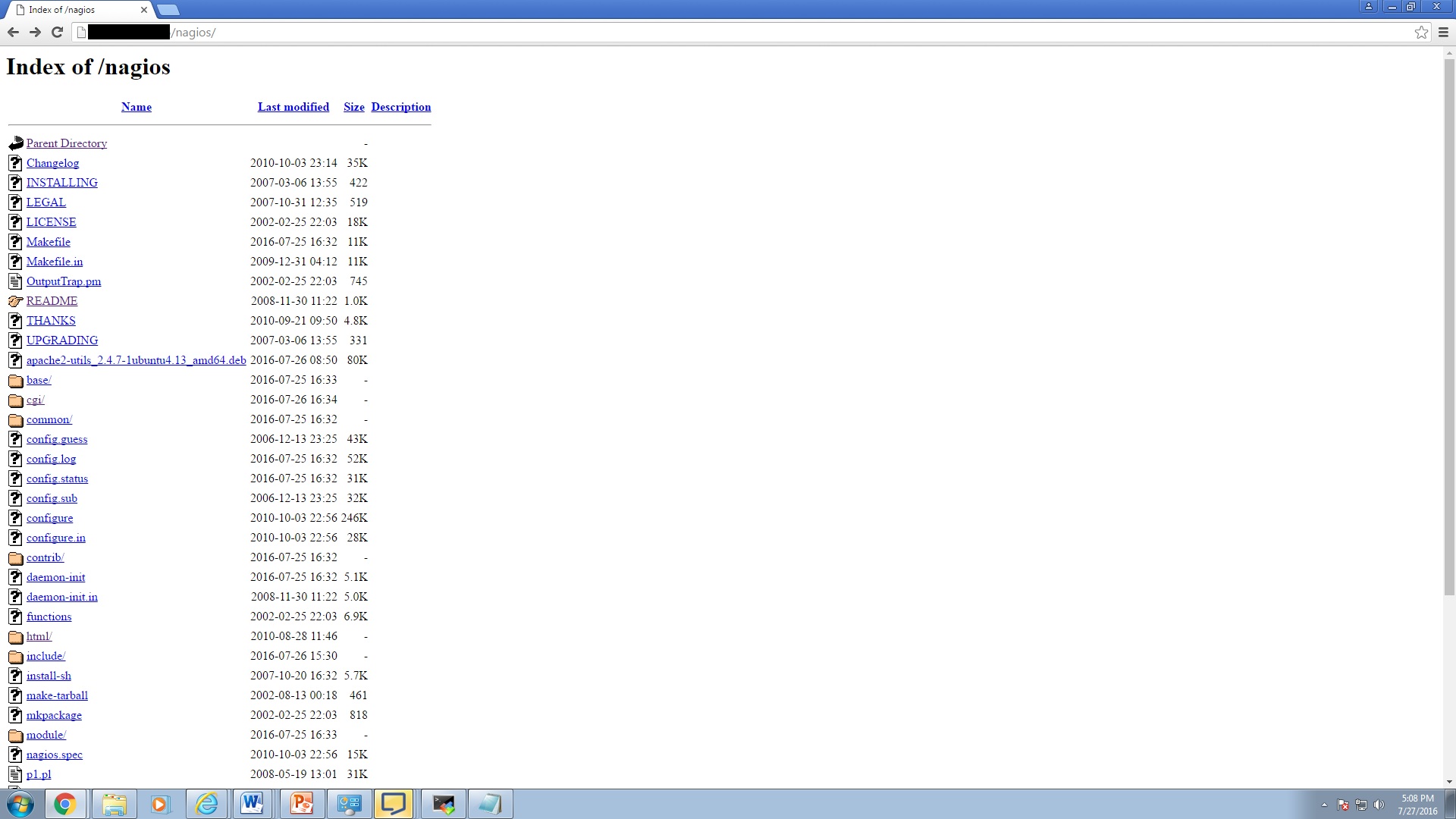The width and height of the screenshot is (1456, 819).
Task: Click the scrollbar down arrow
Action: 1449,782
